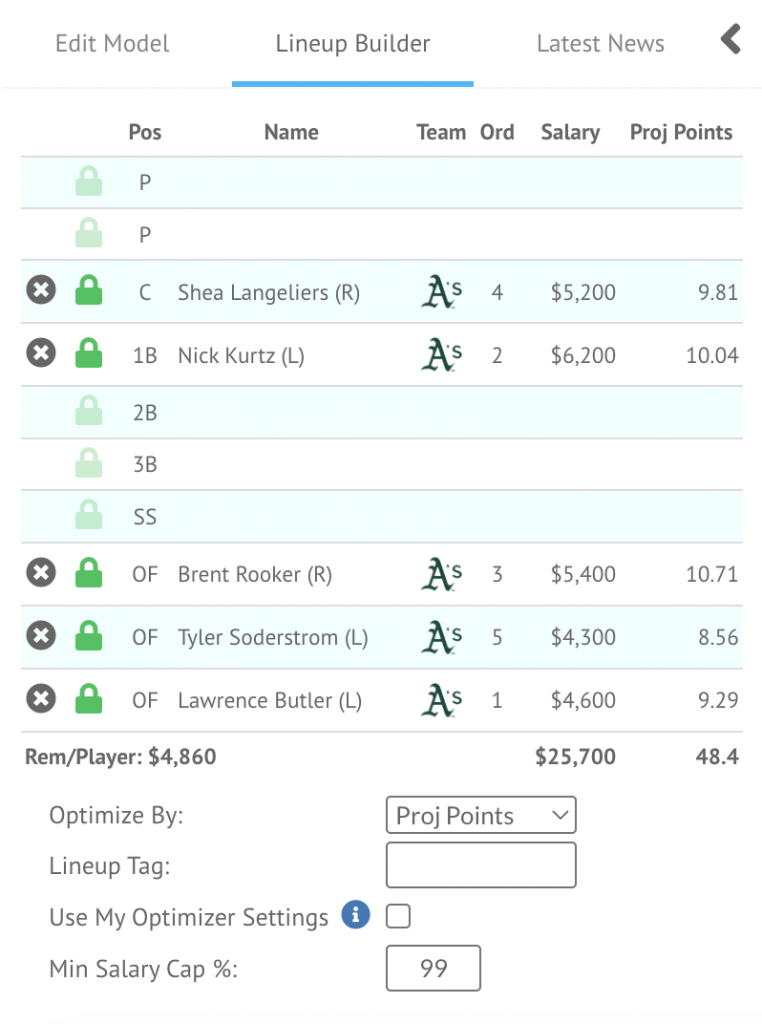Click the info icon beside Optimizer Settings
This screenshot has height=1024, width=762.
355,915
